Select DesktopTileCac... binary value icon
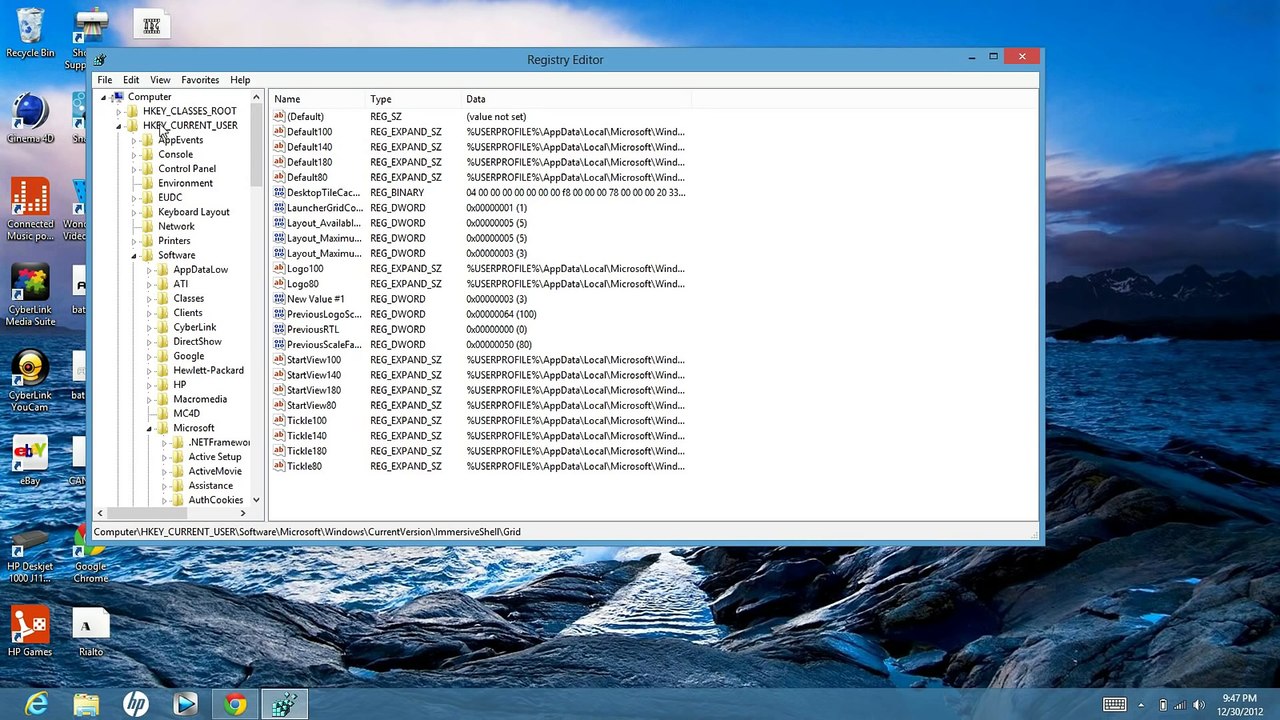This screenshot has height=720, width=1280. [279, 193]
